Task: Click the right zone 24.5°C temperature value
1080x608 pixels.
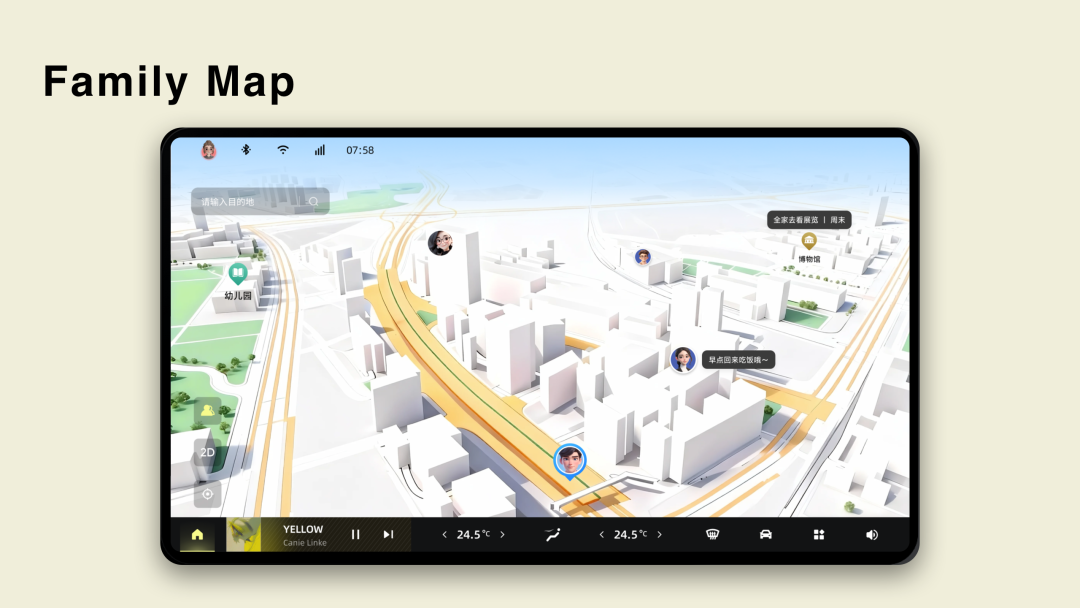Action: click(x=630, y=534)
